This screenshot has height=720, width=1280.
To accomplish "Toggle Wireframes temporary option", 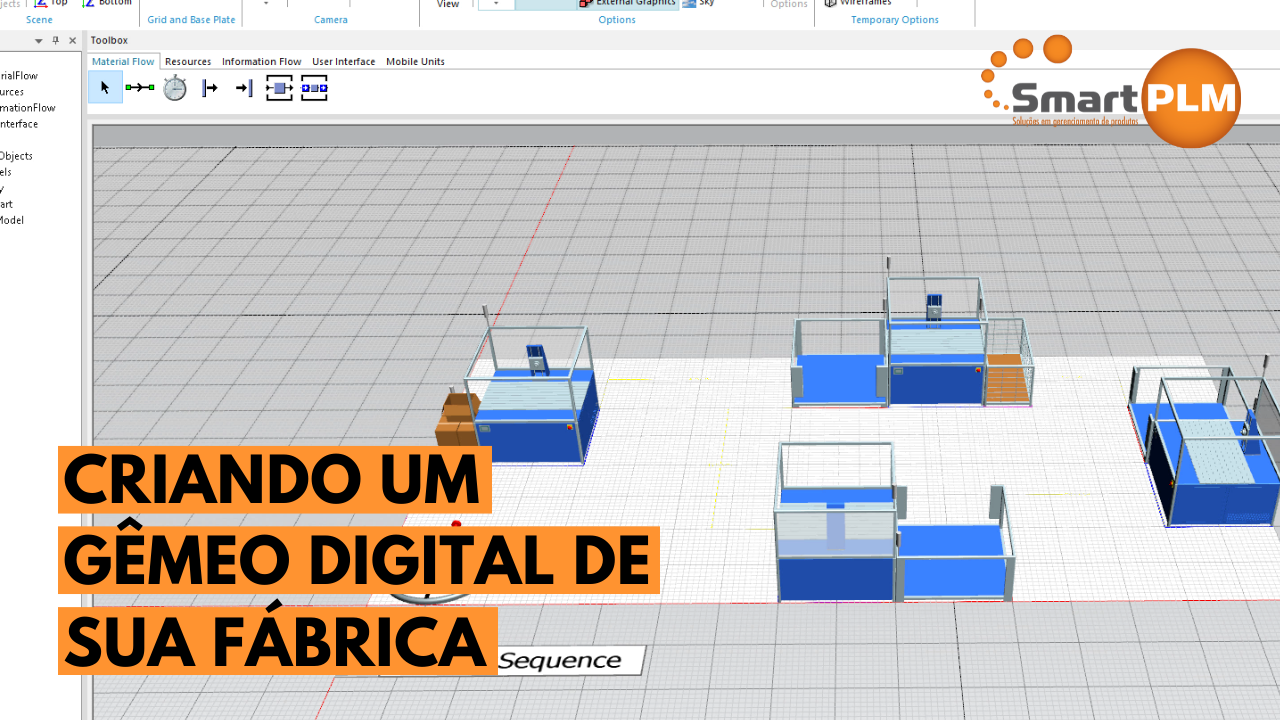I will tap(858, 3).
